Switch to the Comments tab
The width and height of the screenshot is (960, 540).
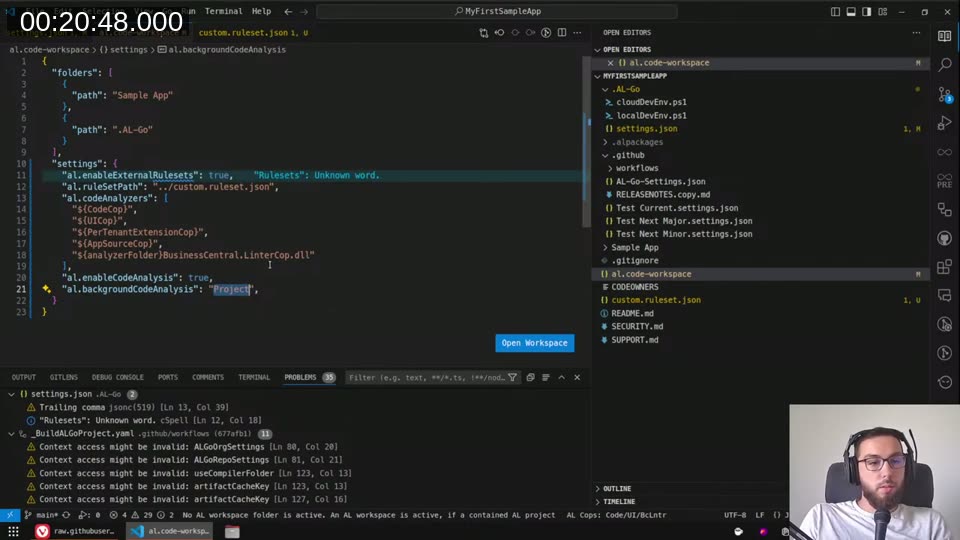click(208, 378)
